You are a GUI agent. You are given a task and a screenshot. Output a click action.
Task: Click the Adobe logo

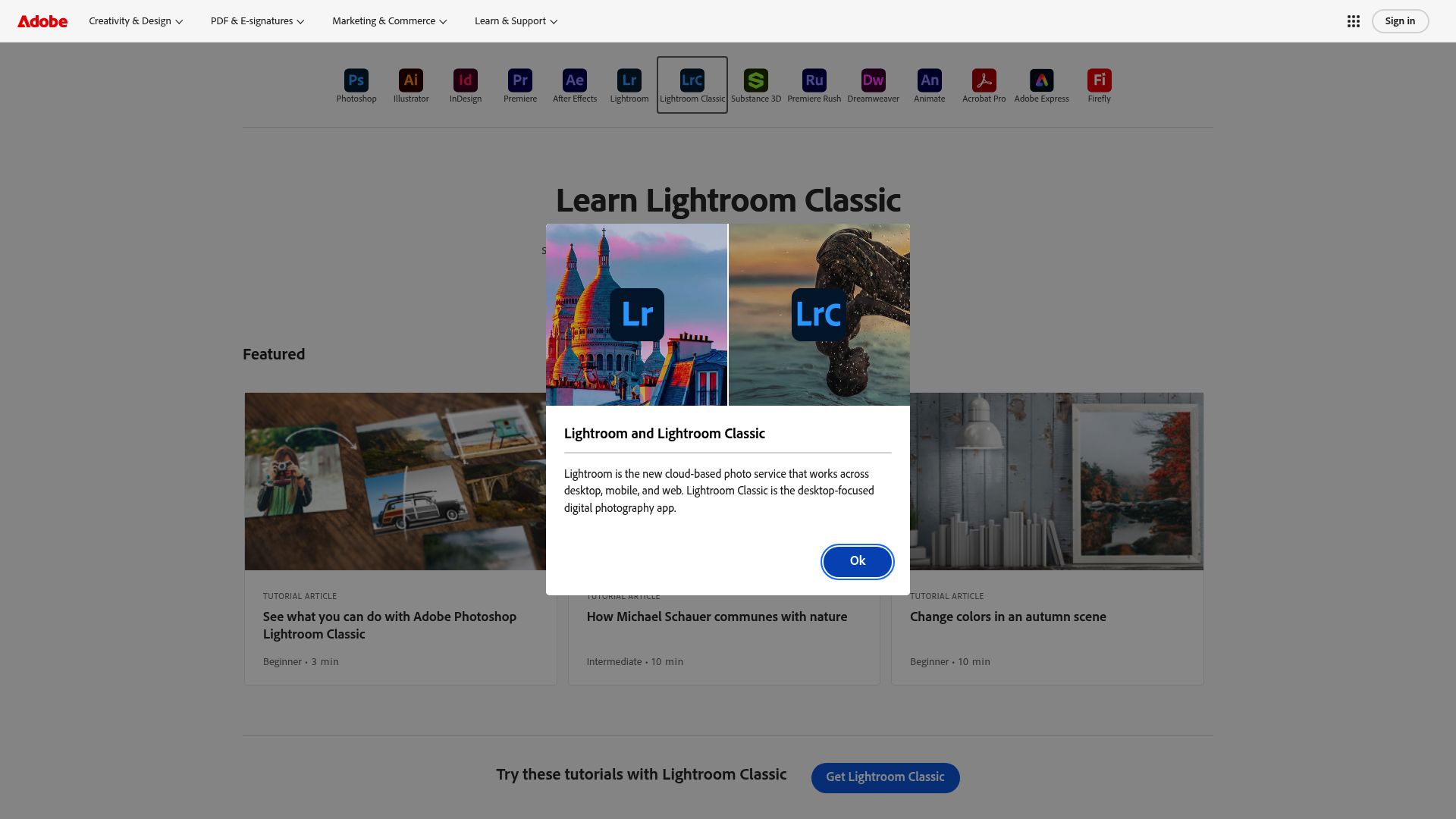coord(42,20)
